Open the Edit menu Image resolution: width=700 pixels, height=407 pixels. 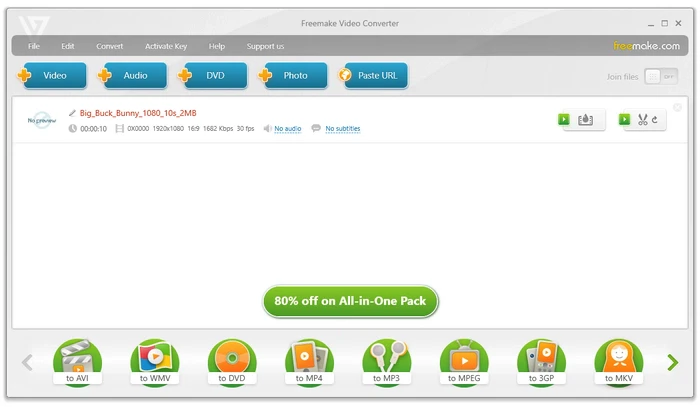(68, 46)
